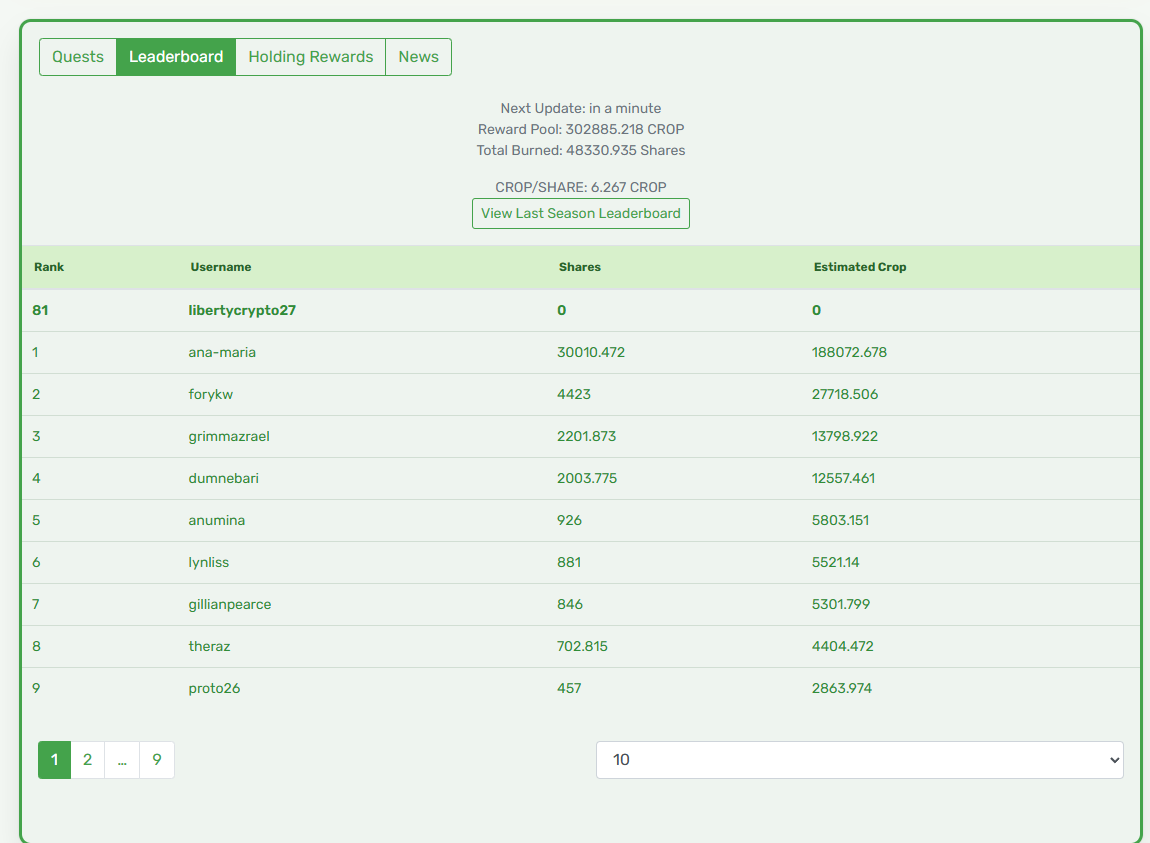Open the Quests tab
Image resolution: width=1150 pixels, height=843 pixels.
[78, 57]
